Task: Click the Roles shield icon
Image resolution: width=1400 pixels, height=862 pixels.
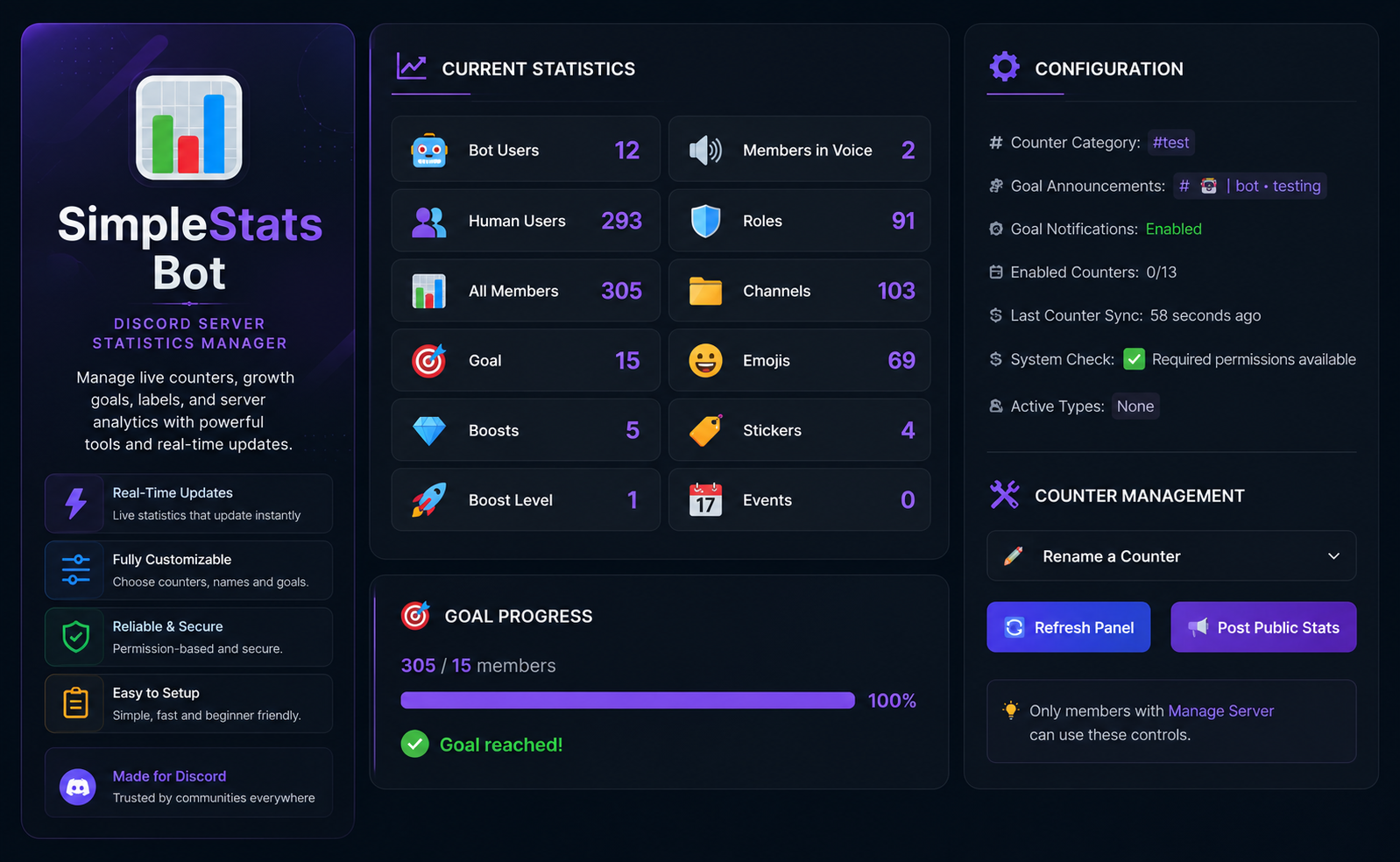Action: pyautogui.click(x=705, y=222)
